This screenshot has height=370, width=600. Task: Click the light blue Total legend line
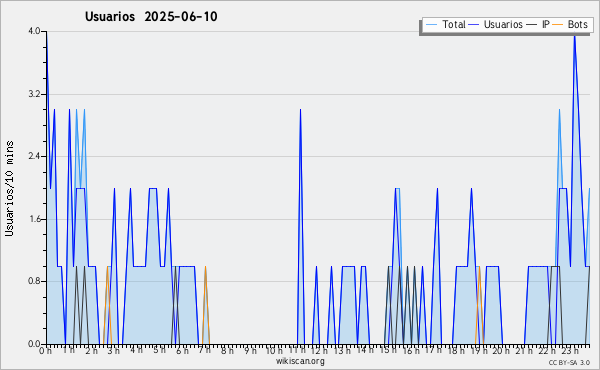click(431, 25)
